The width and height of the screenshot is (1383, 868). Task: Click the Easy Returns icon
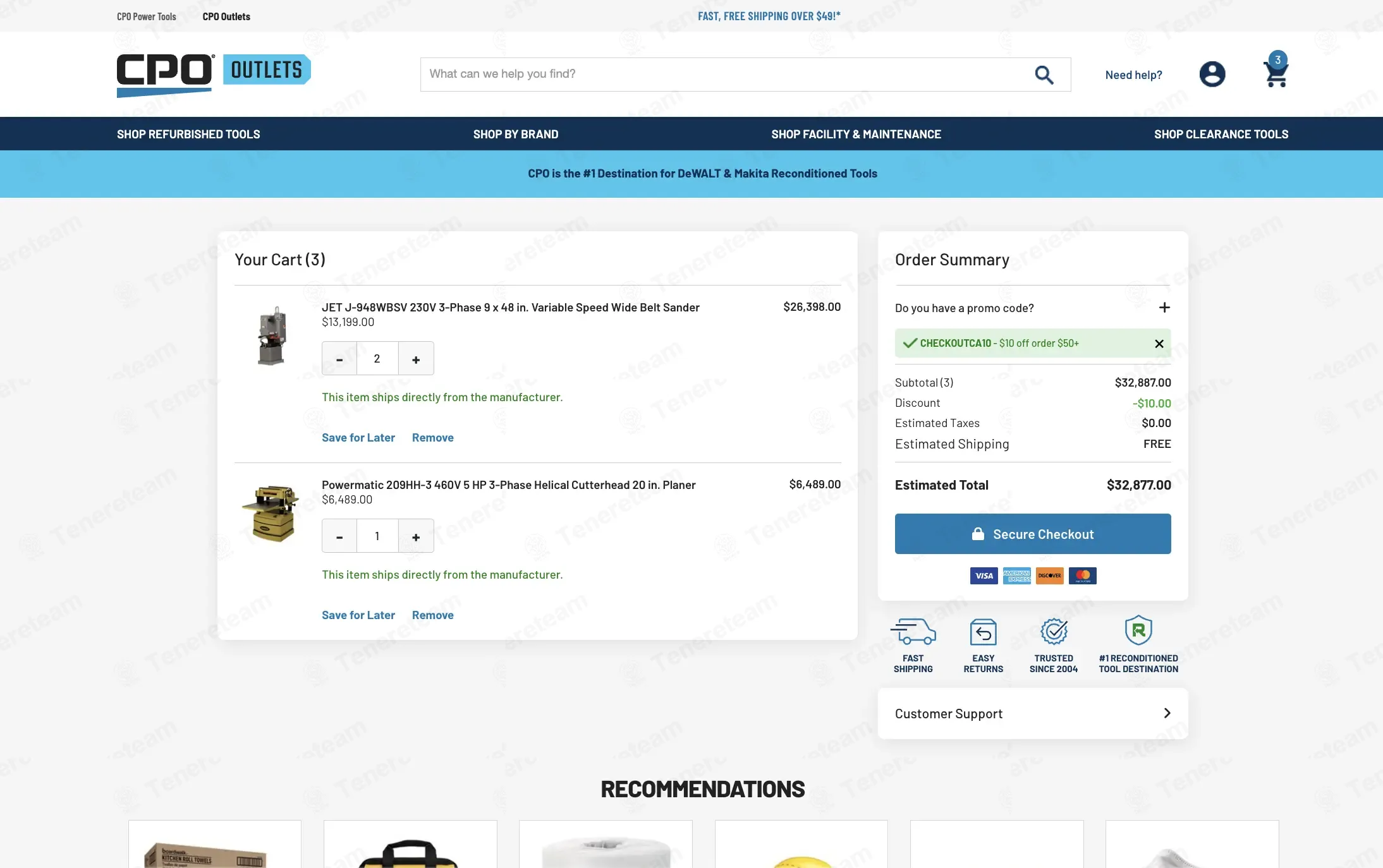983,631
